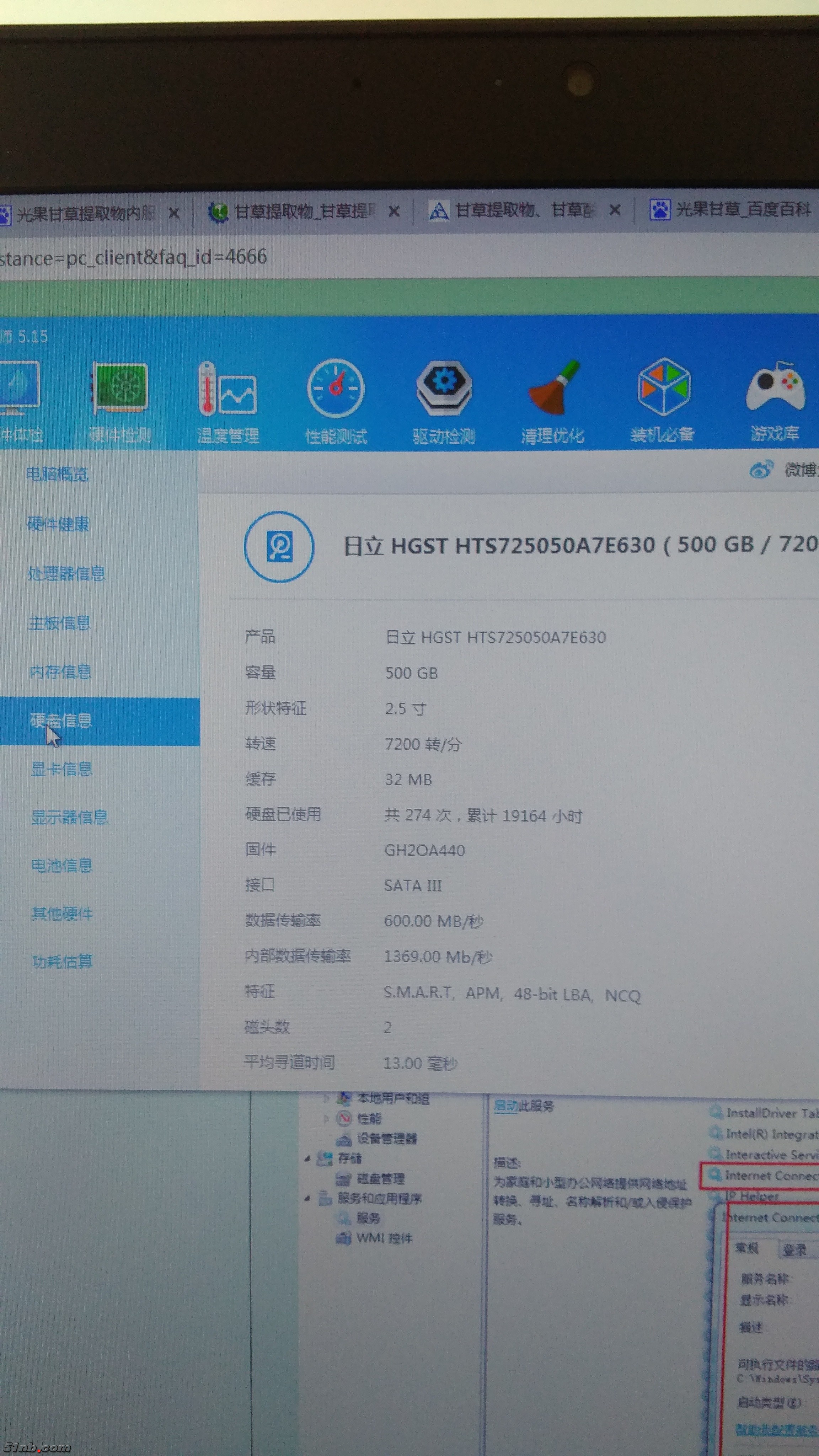
Task: Click 帮助我配置服务 link
Action: pyautogui.click(x=777, y=1430)
